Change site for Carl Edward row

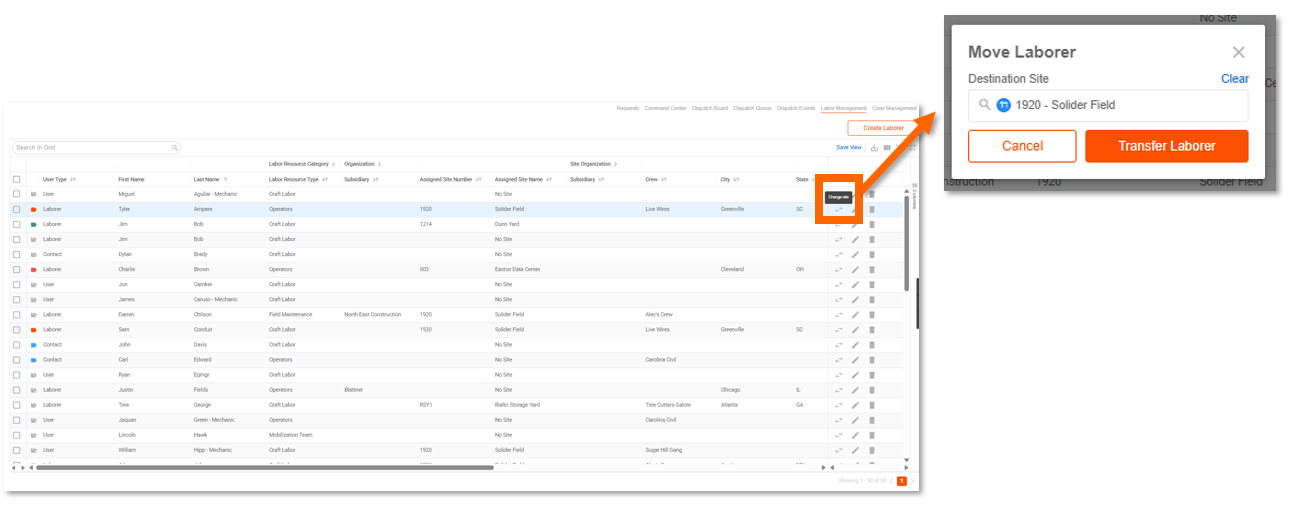[x=839, y=360]
